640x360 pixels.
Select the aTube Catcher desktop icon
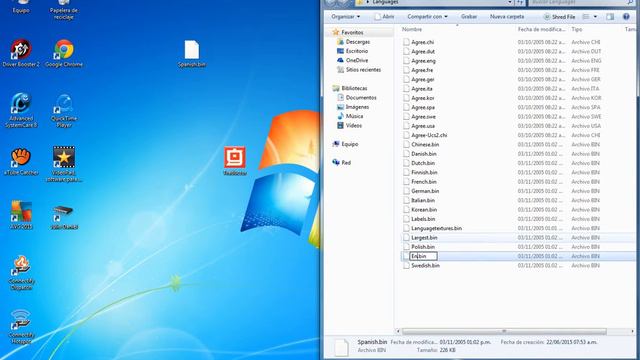point(21,162)
